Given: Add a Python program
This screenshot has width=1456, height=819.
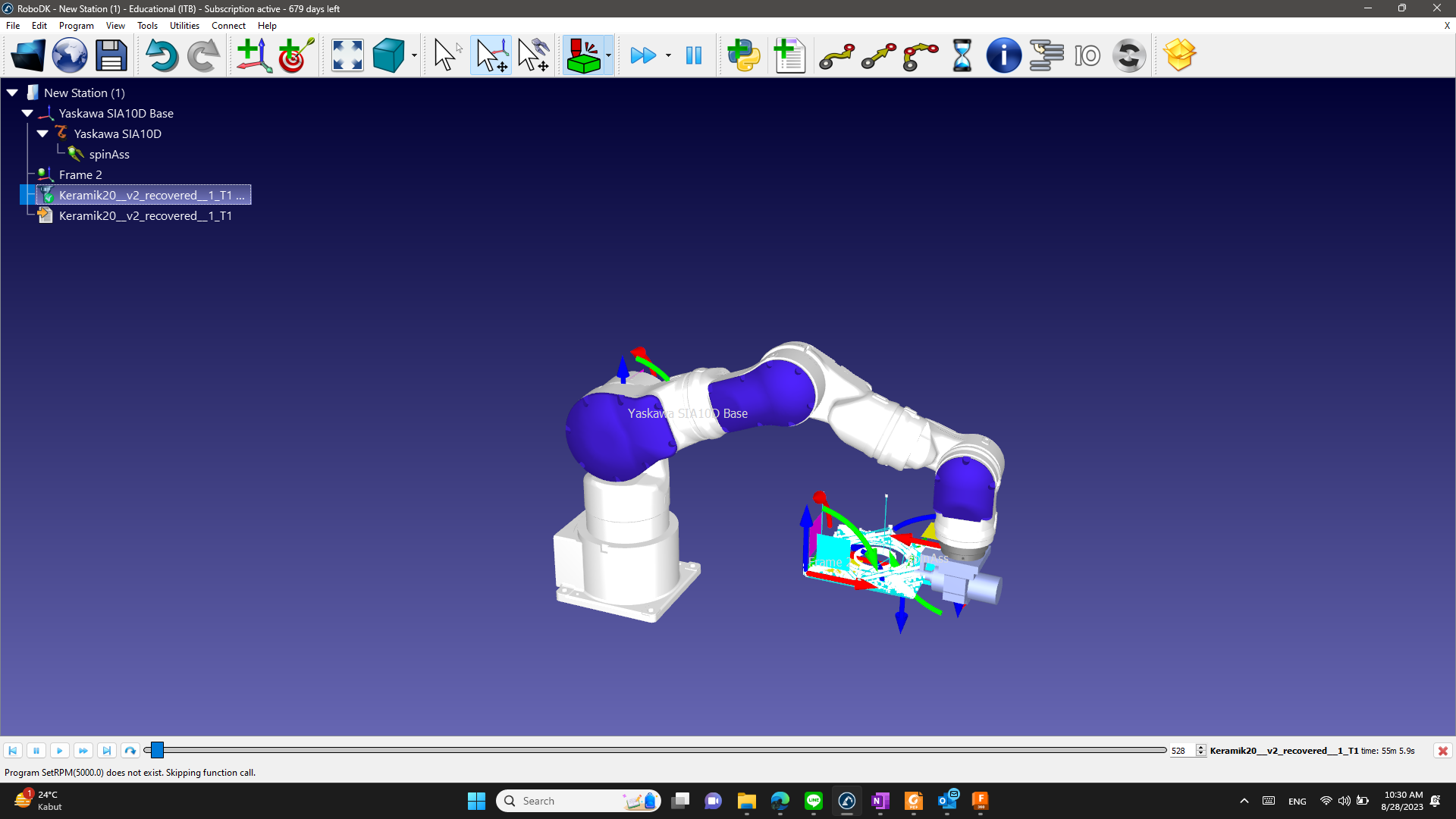Looking at the screenshot, I should (x=743, y=55).
